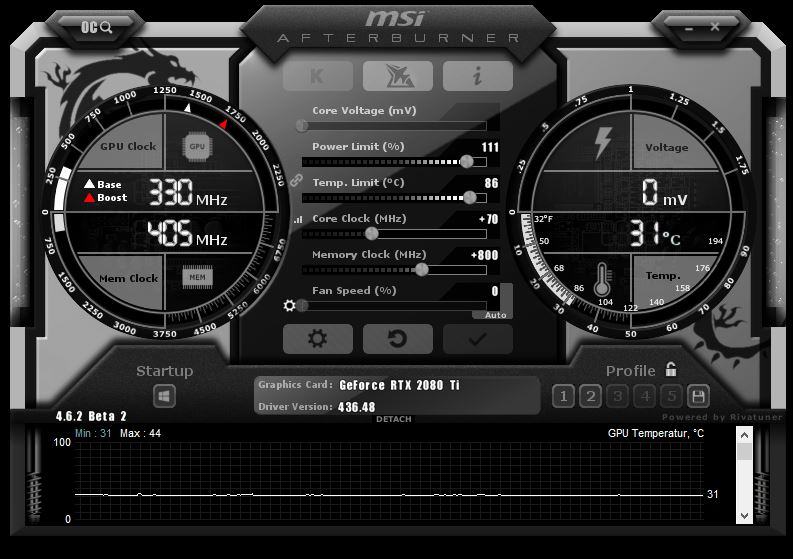Open the information i button

[x=477, y=76]
